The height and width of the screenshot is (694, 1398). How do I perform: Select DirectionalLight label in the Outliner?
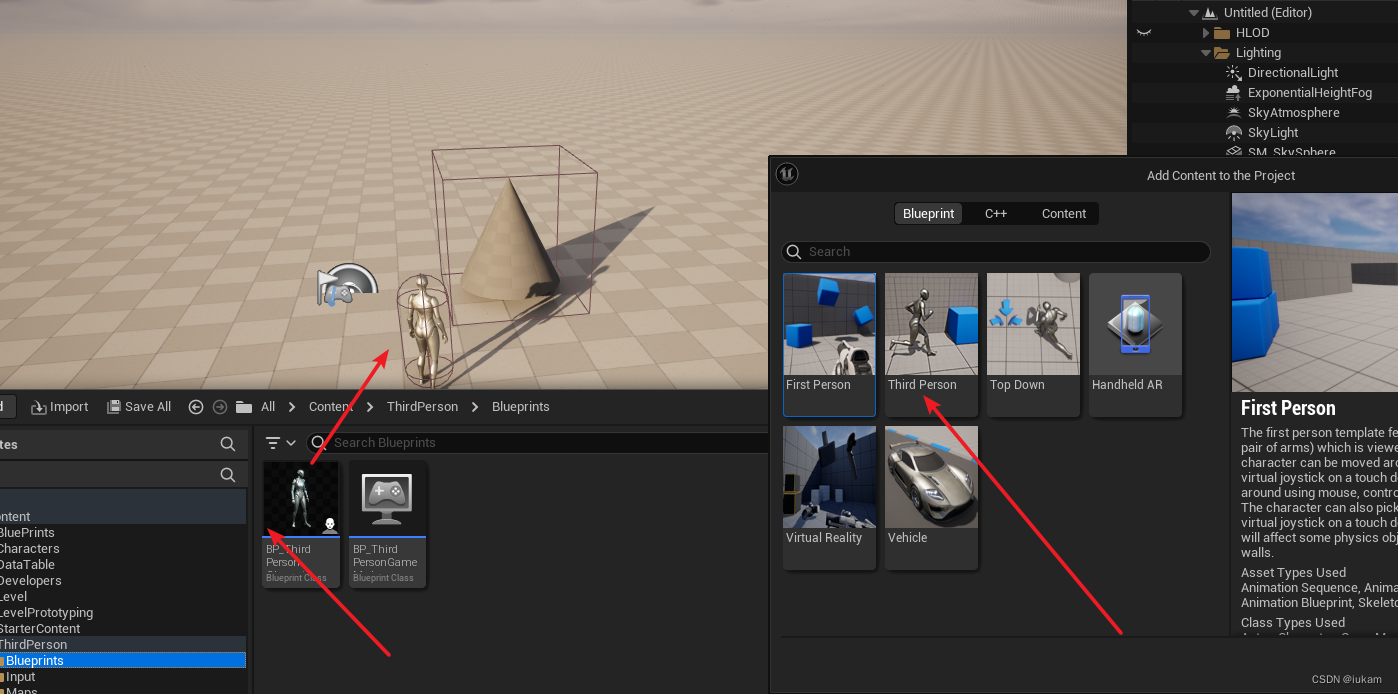coord(1293,73)
